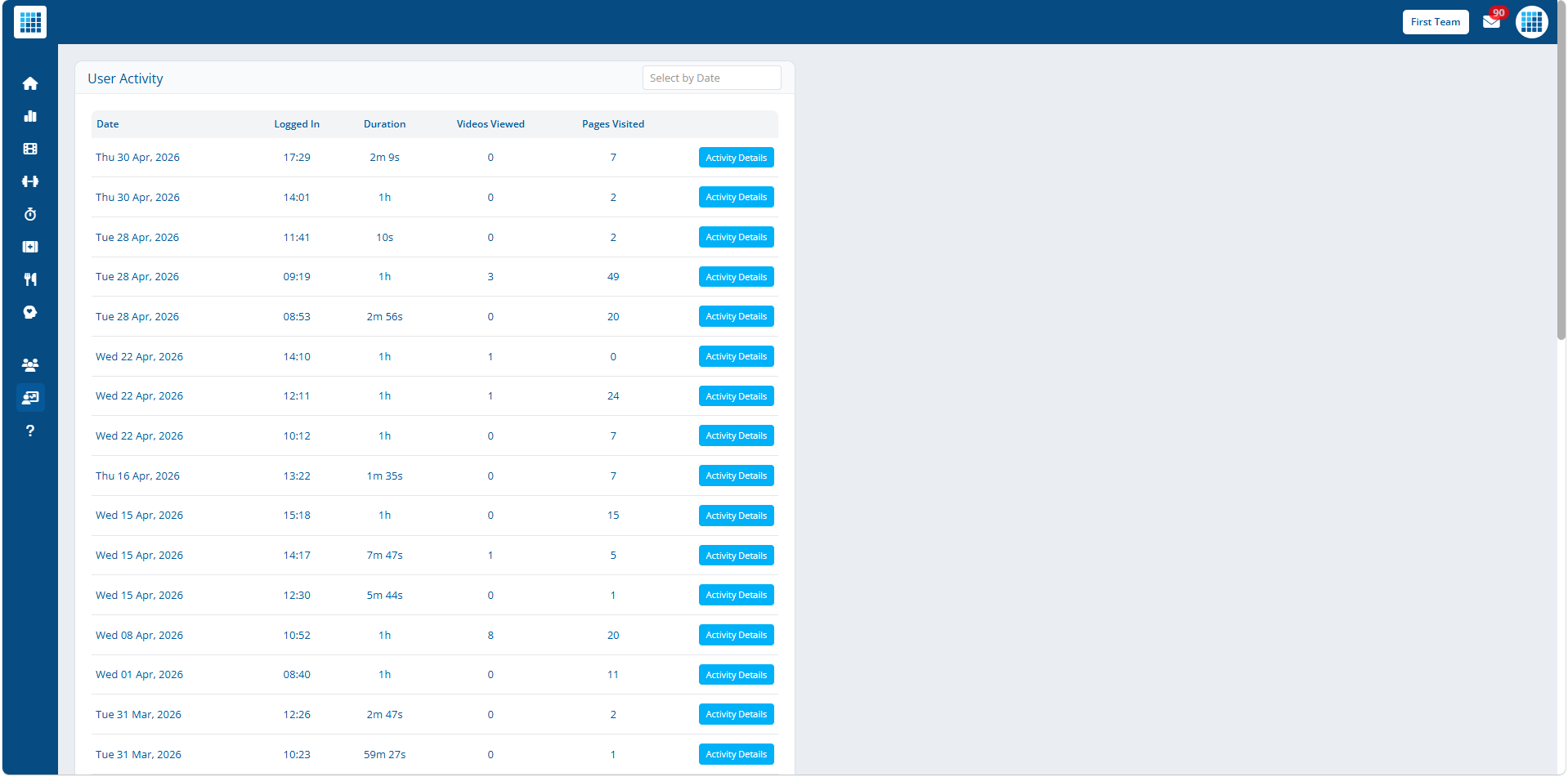Click Activity Details for Thu 30 Apr
Screen dimensions: 1568x777
tap(736, 157)
